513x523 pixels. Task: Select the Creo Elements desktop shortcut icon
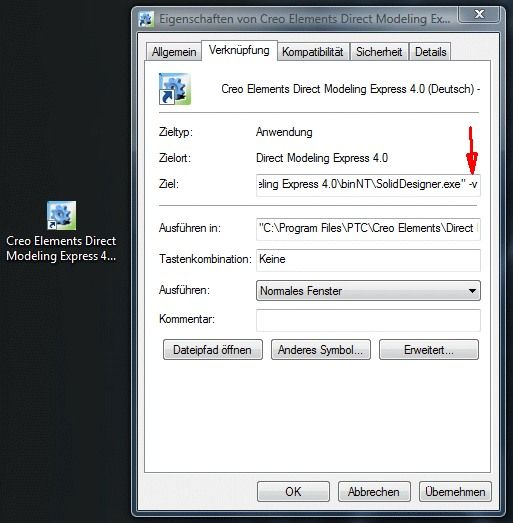point(61,215)
